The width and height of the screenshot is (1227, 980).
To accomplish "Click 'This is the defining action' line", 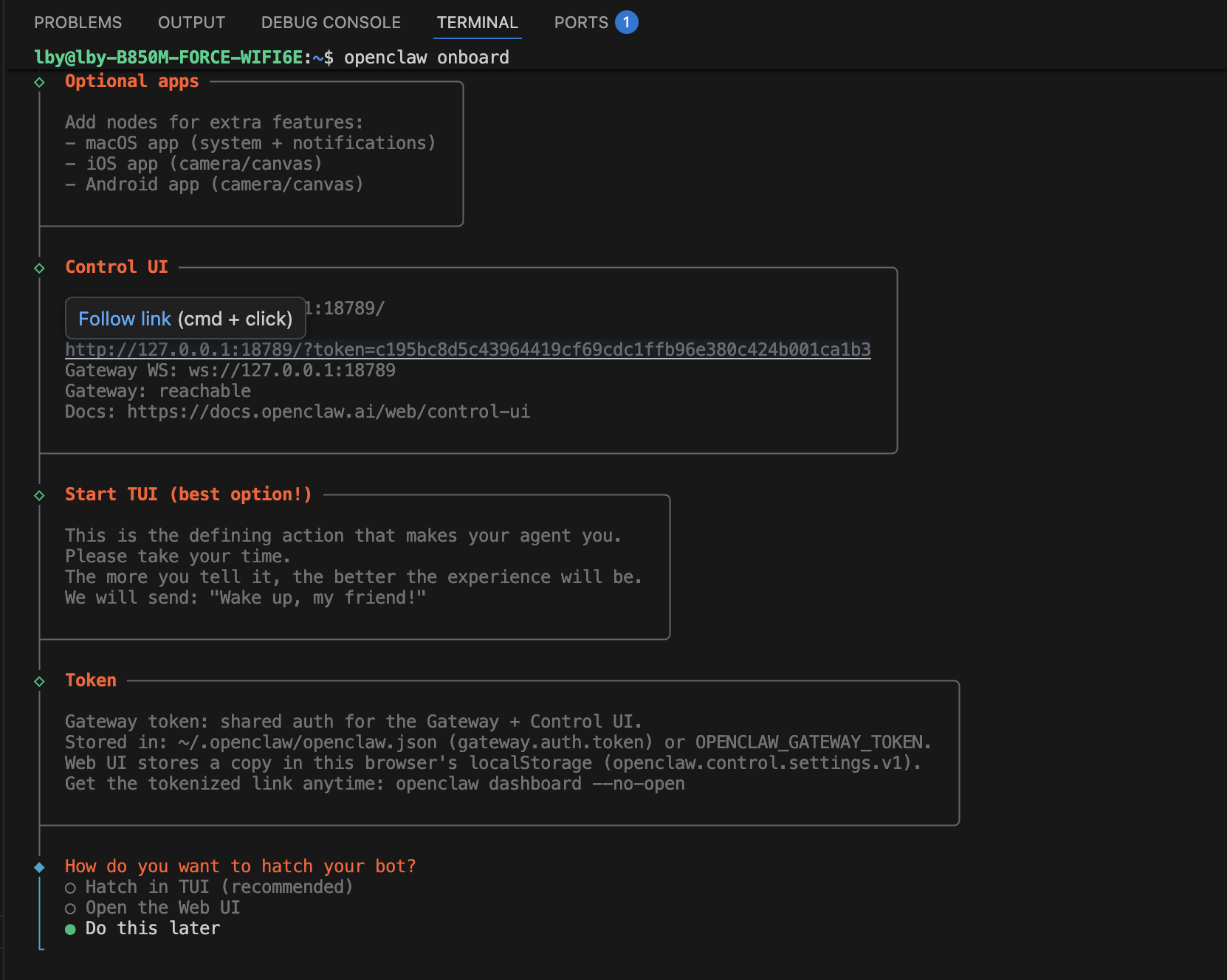I will (x=343, y=535).
